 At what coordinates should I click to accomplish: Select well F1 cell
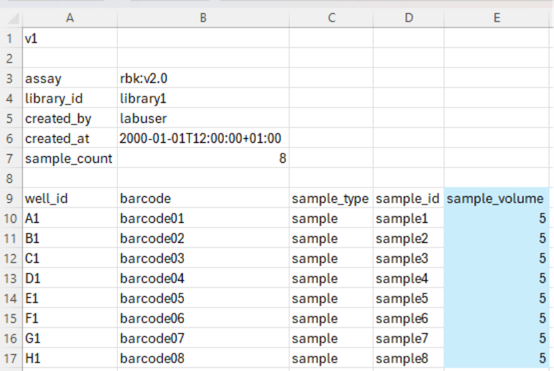(x=70, y=318)
